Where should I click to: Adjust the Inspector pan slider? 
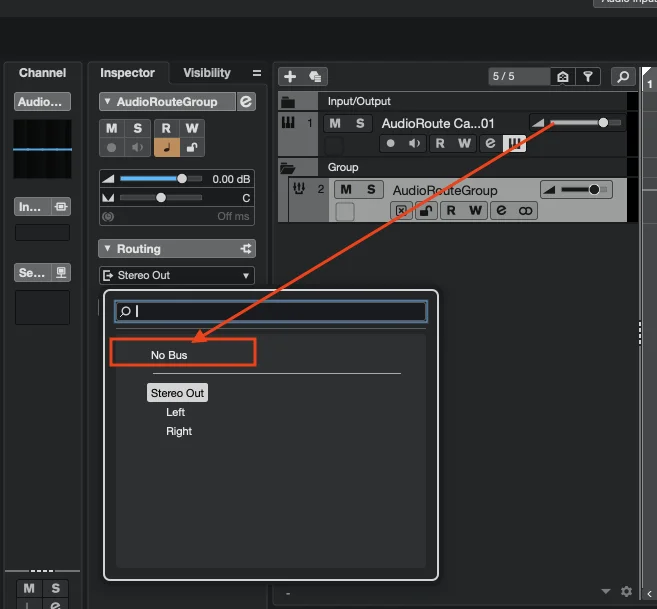[x=161, y=197]
